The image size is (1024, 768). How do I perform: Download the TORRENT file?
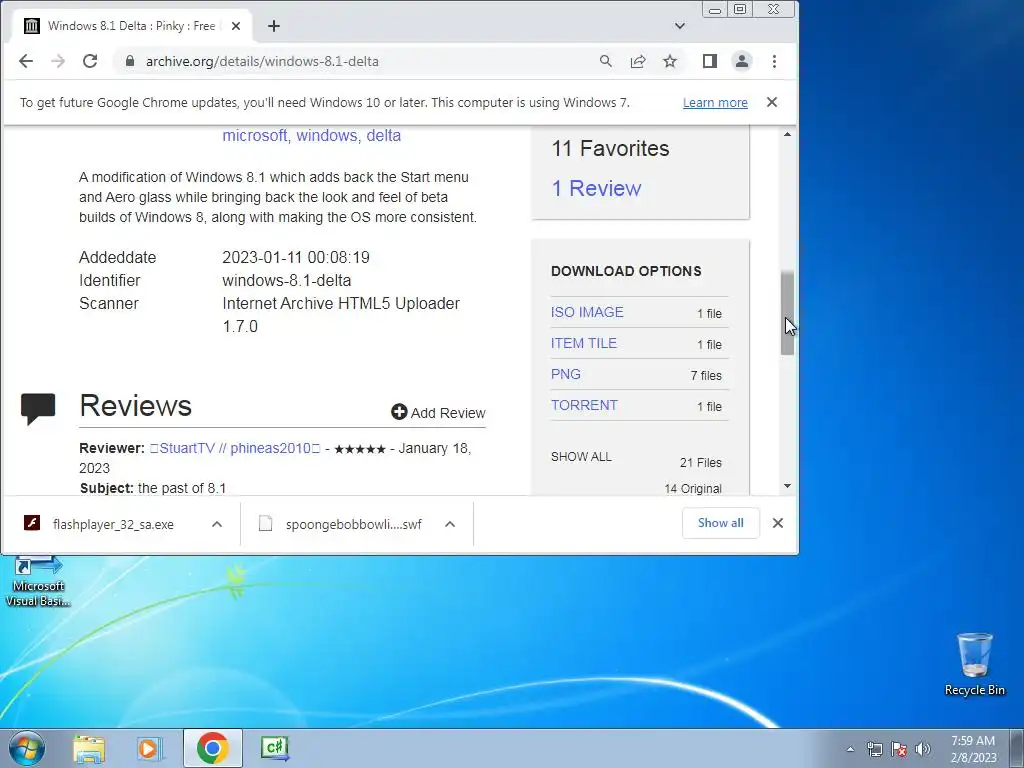click(x=584, y=405)
